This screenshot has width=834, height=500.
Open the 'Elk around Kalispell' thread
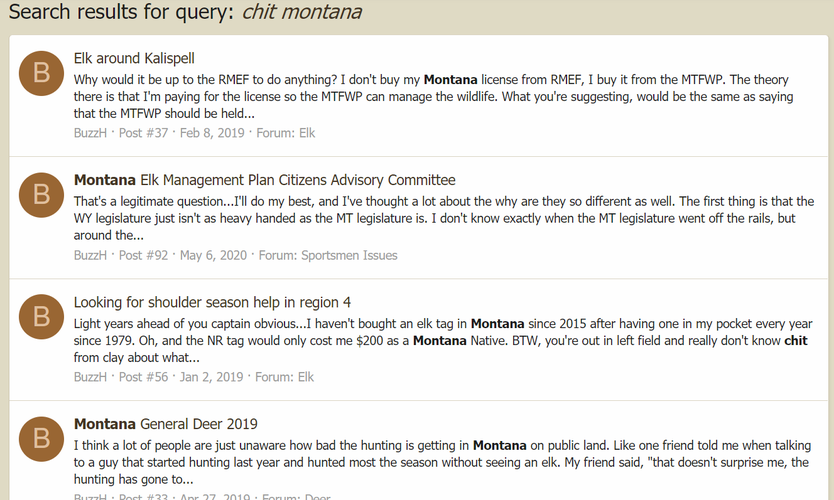(x=134, y=58)
